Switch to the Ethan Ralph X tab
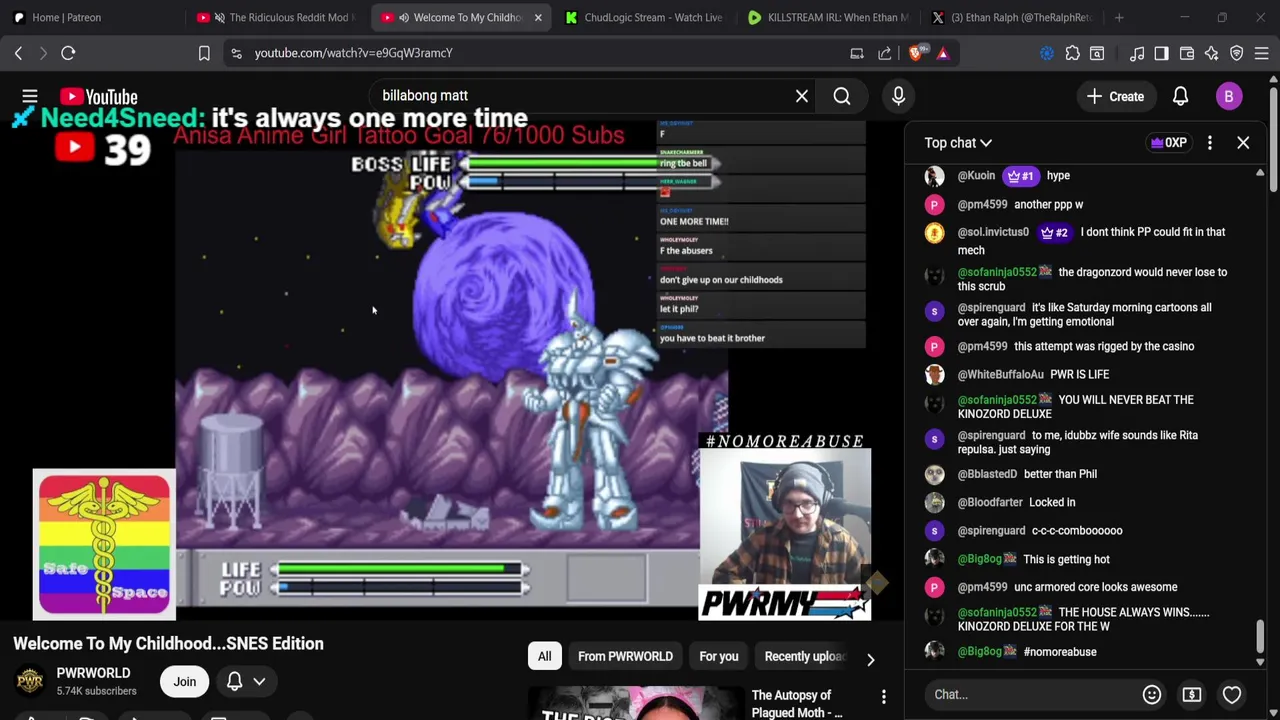This screenshot has height=720, width=1280. 1012,17
